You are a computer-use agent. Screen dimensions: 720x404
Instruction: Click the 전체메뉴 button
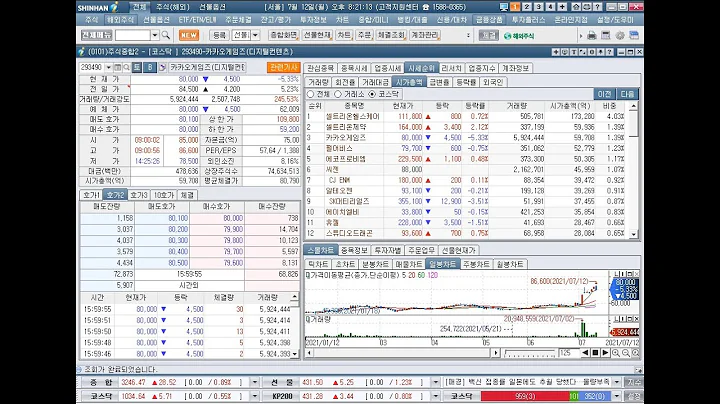(x=96, y=35)
